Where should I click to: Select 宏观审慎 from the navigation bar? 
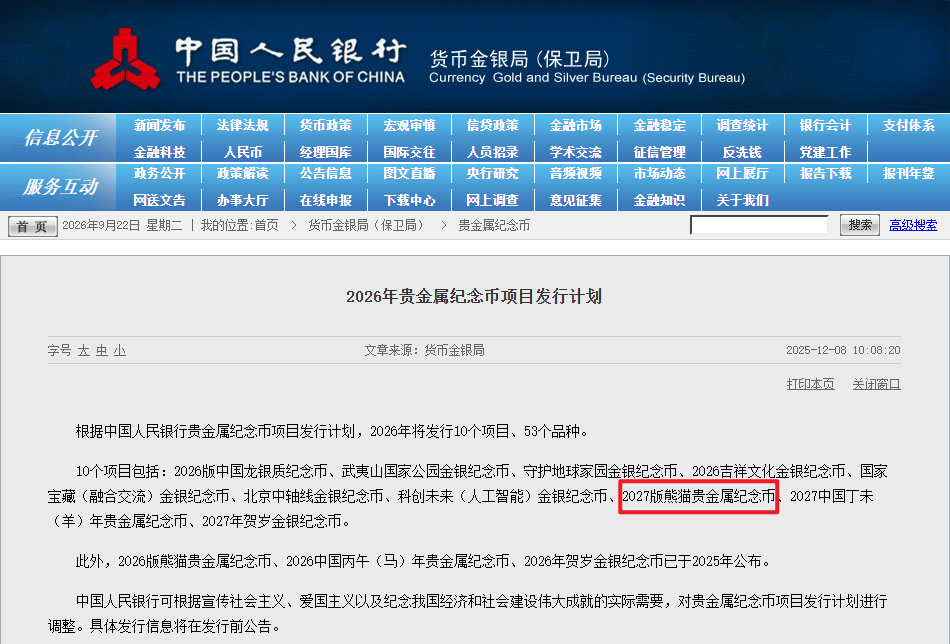tap(409, 125)
